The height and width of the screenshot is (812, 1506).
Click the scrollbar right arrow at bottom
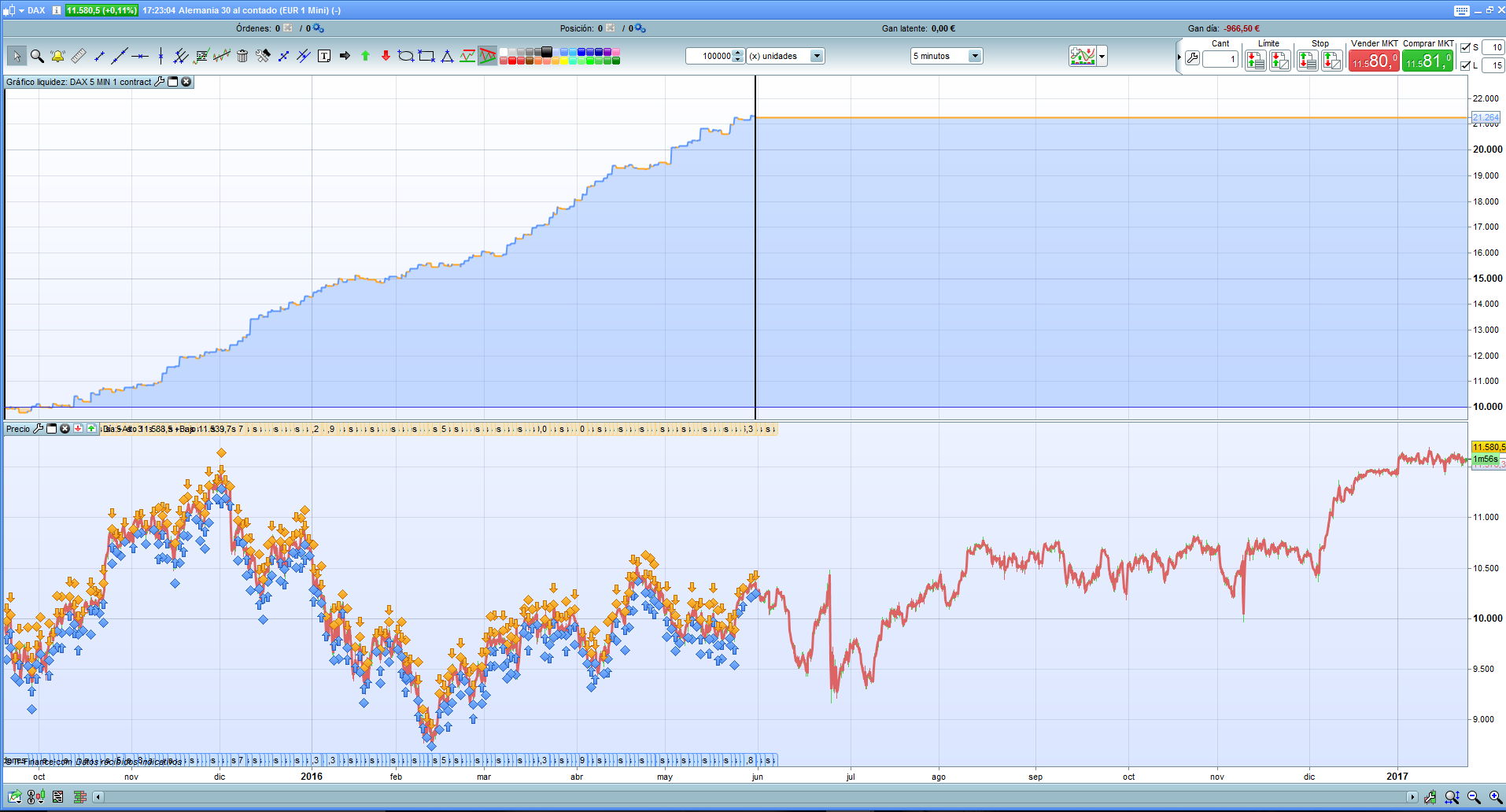pyautogui.click(x=1412, y=797)
